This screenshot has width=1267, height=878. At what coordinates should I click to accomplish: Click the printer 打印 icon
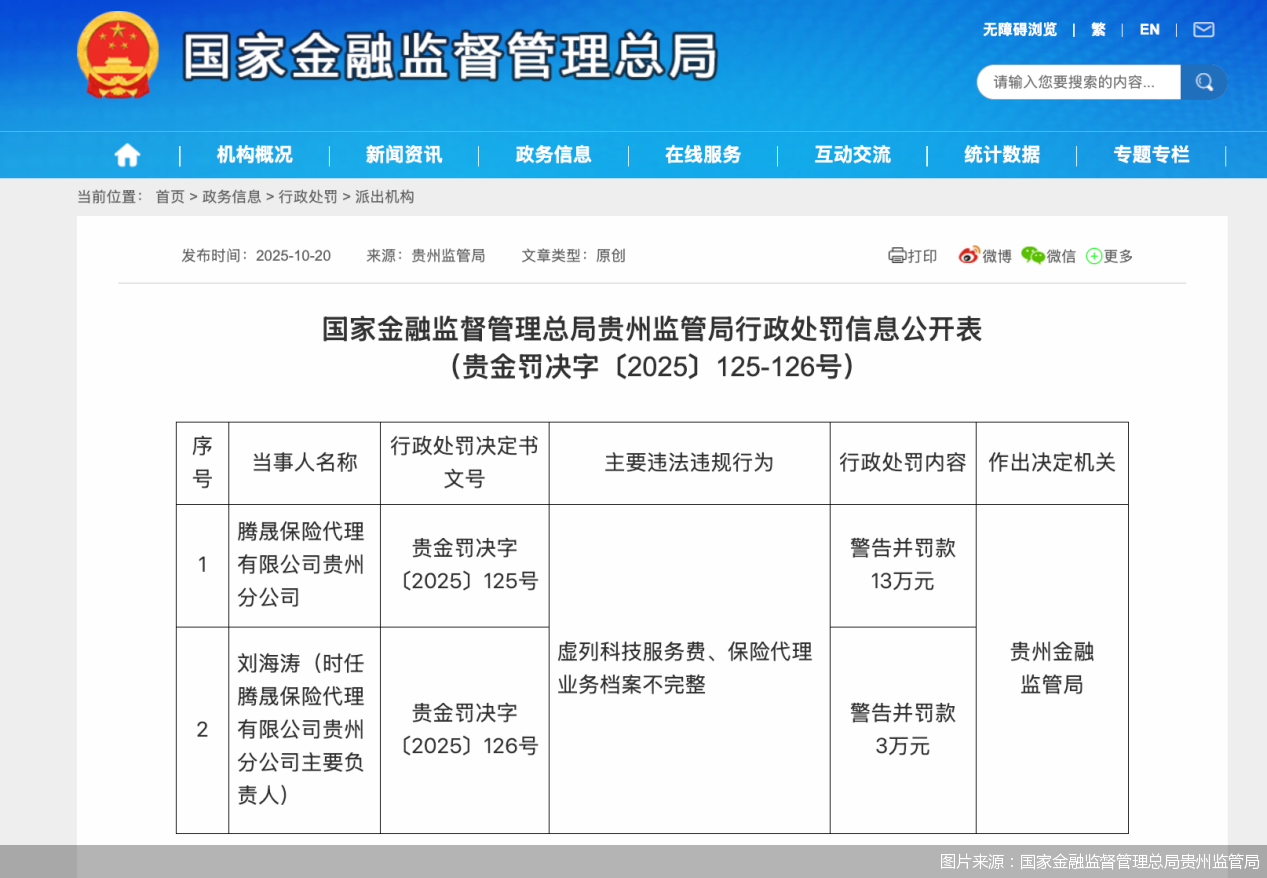(897, 255)
